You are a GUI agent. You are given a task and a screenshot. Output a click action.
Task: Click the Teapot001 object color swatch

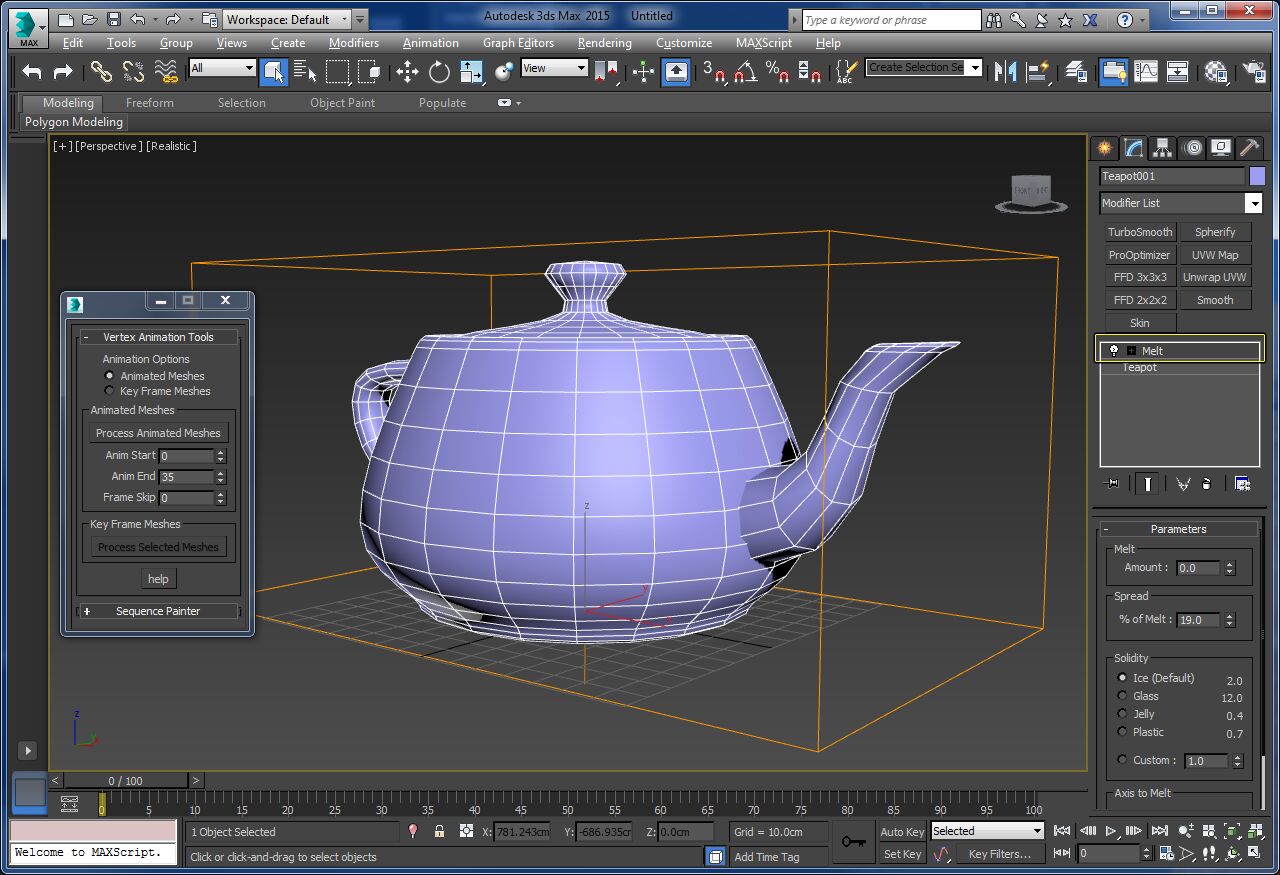1257,176
